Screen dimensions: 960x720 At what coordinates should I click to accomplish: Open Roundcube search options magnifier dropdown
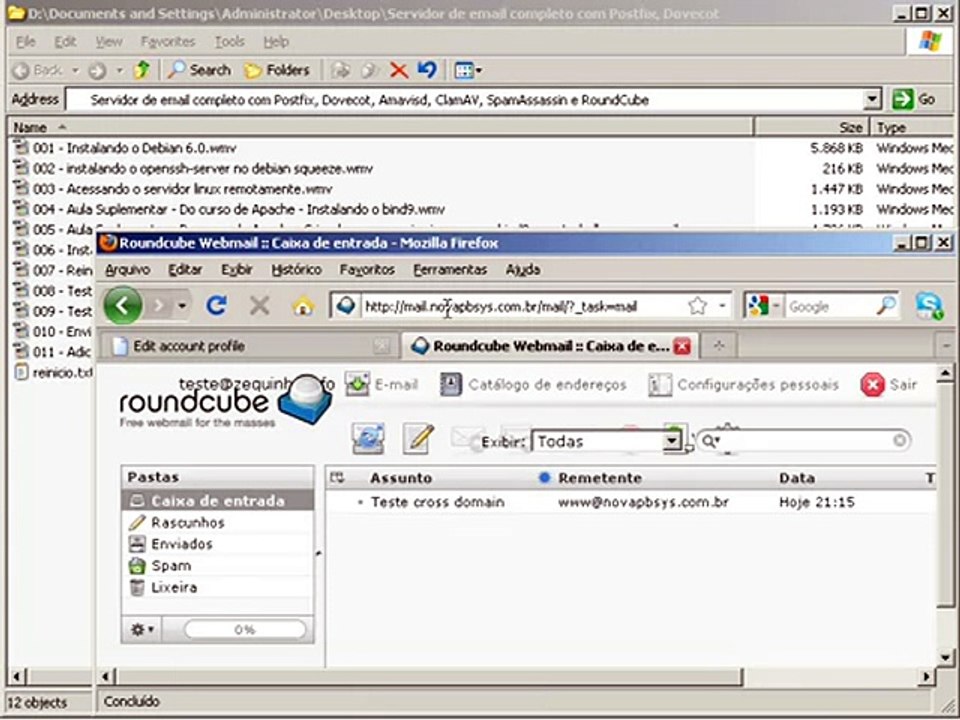point(710,441)
